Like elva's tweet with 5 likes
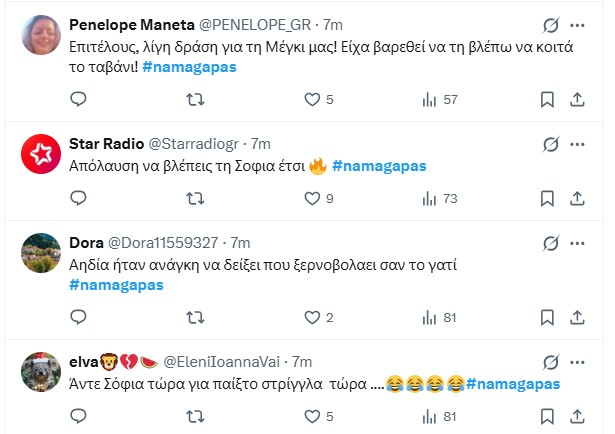Viewport: 615px width, 434px height. point(312,416)
